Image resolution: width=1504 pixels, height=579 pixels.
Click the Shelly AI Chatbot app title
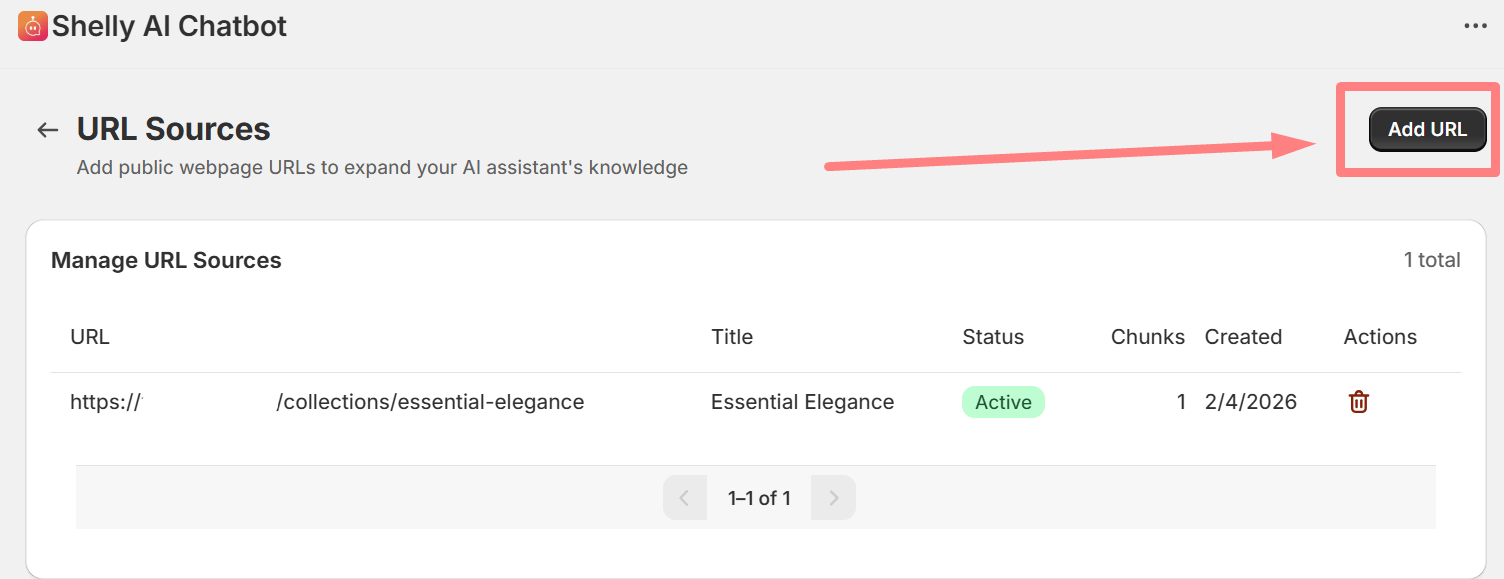coord(169,26)
